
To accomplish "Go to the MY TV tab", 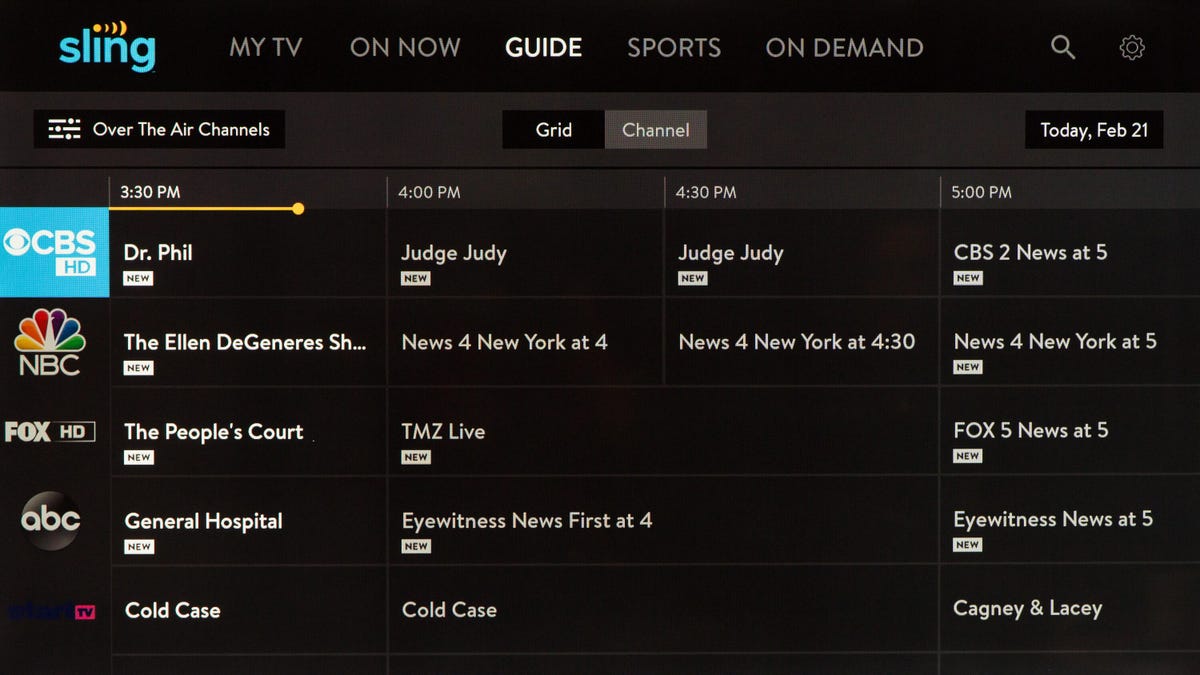I will pyautogui.click(x=266, y=47).
